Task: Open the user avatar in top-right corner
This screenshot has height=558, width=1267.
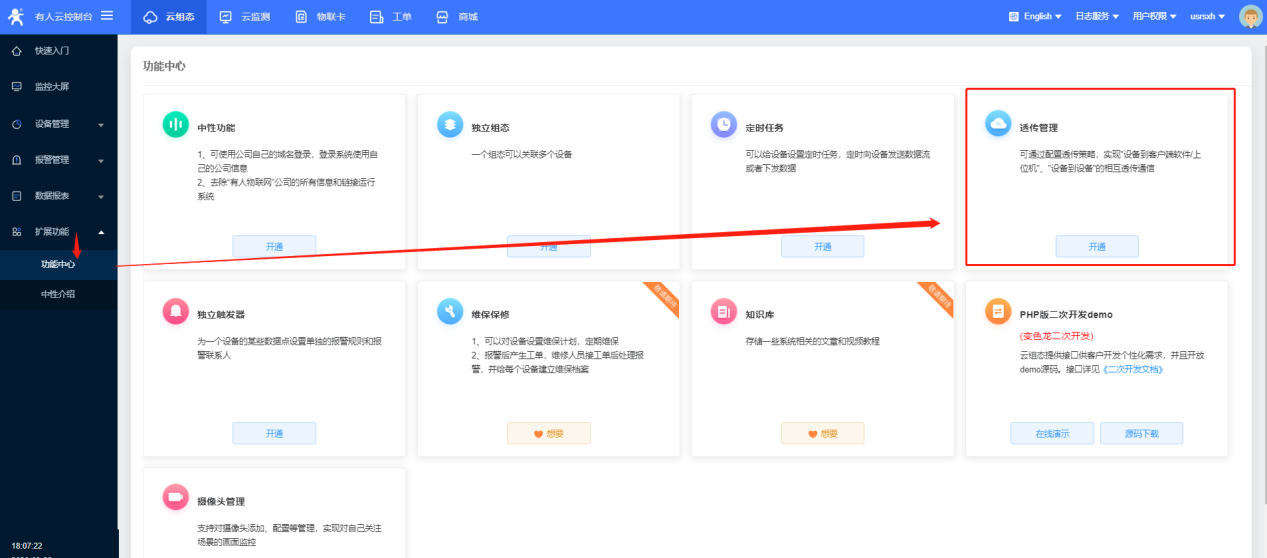Action: point(1251,16)
